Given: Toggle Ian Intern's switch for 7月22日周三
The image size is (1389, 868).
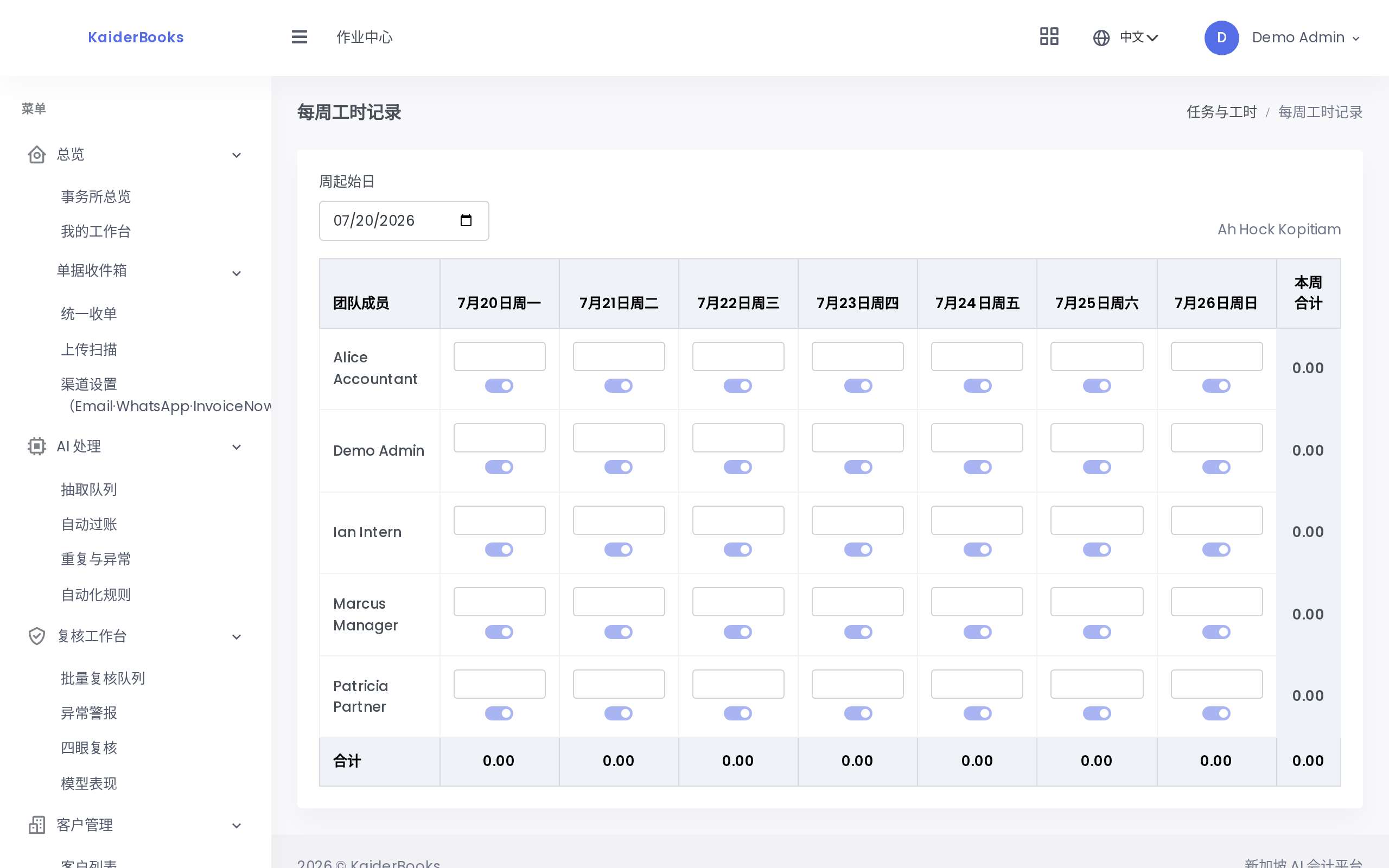Looking at the screenshot, I should pyautogui.click(x=737, y=550).
